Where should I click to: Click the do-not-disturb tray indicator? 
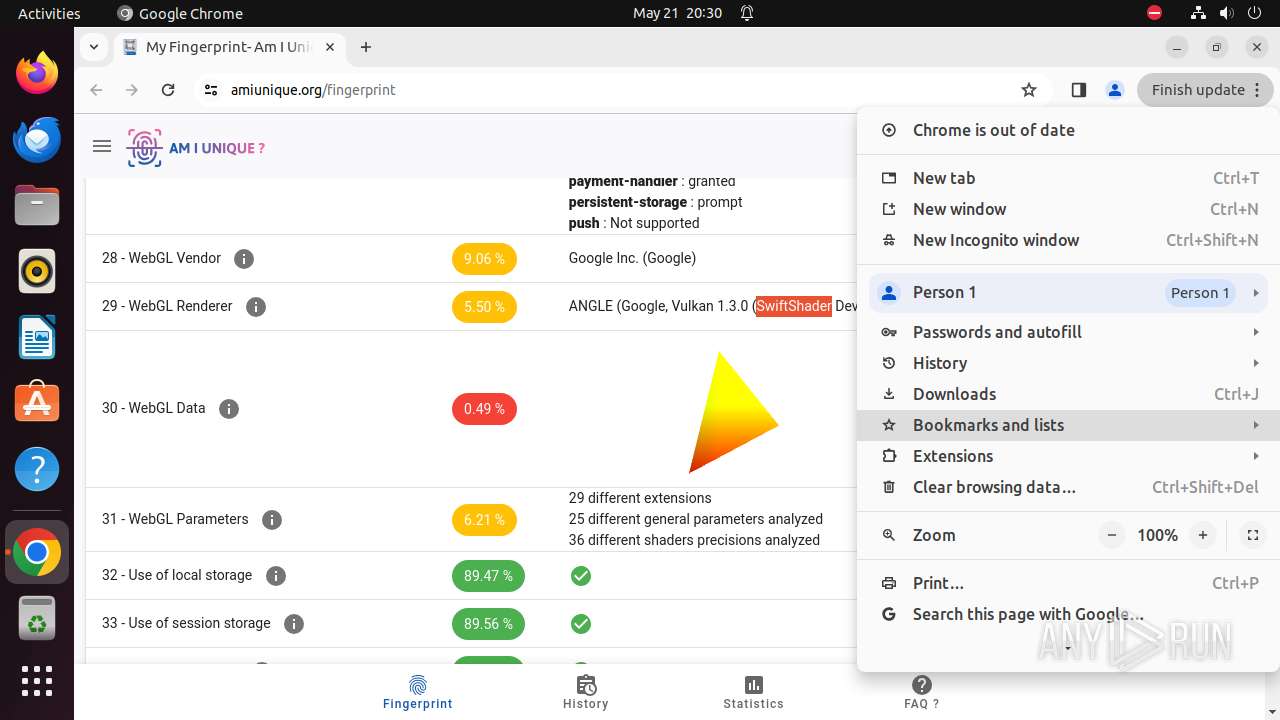tap(1155, 13)
